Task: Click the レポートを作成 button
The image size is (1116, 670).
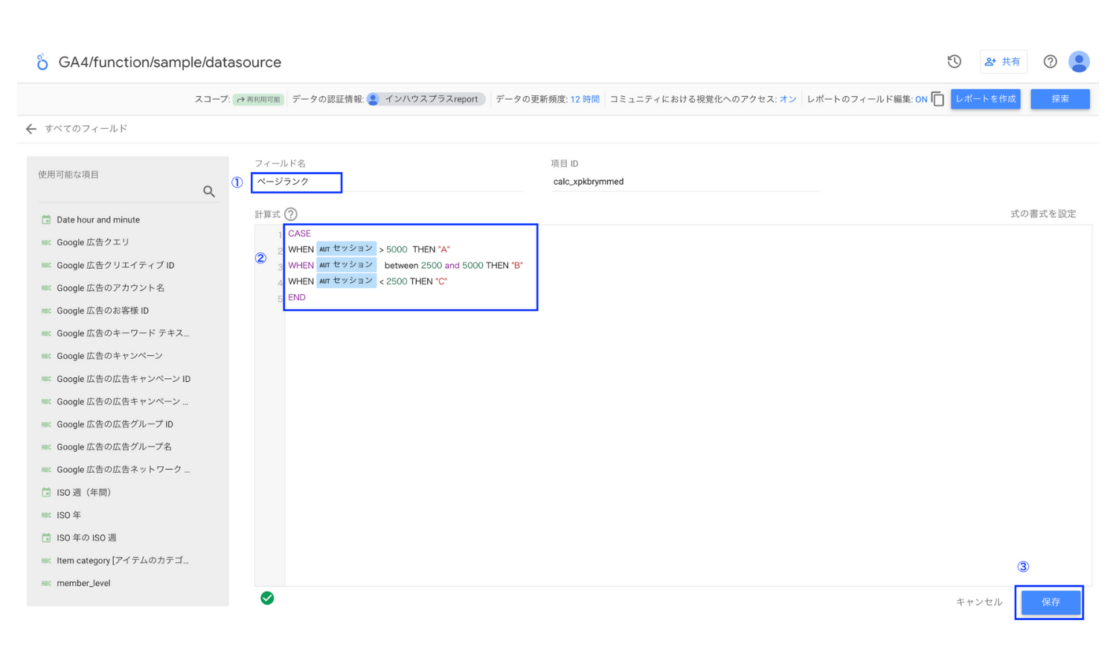Action: pyautogui.click(x=985, y=99)
